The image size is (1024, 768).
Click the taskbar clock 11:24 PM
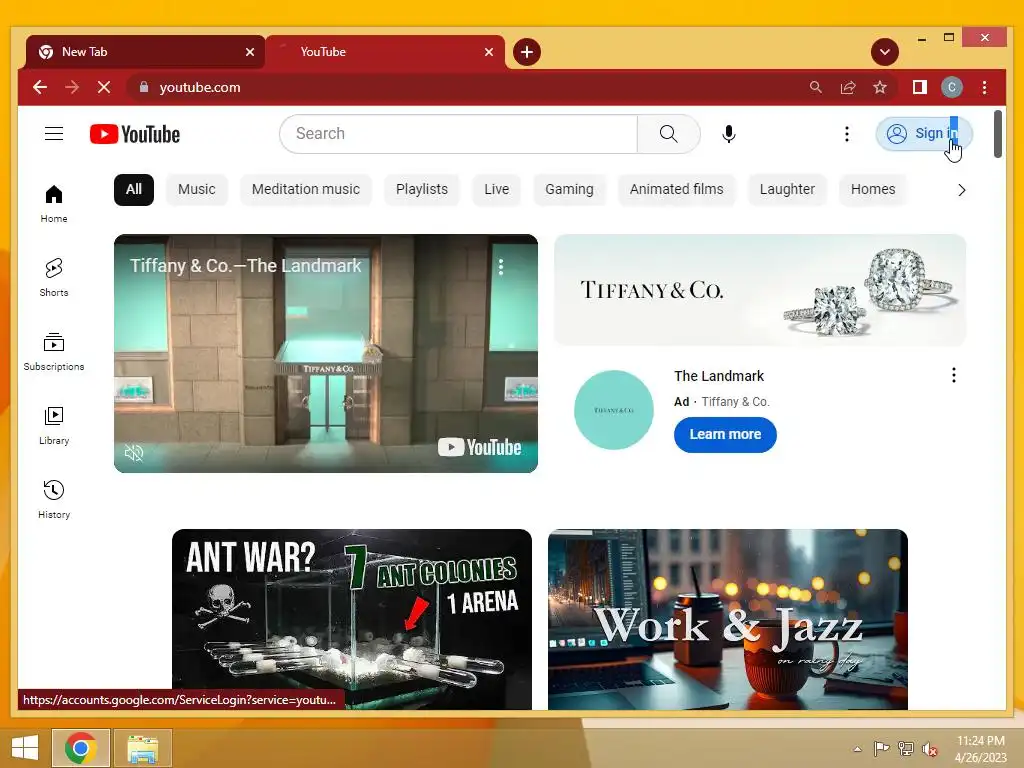(980, 748)
